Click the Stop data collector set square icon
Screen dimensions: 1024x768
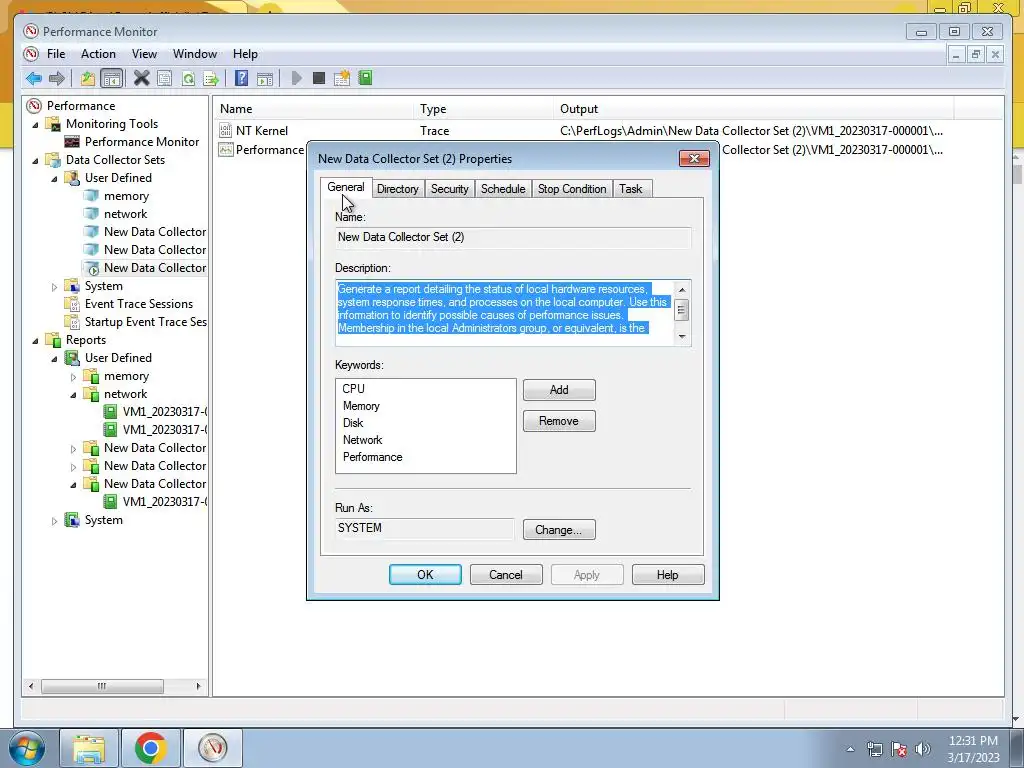tap(319, 78)
